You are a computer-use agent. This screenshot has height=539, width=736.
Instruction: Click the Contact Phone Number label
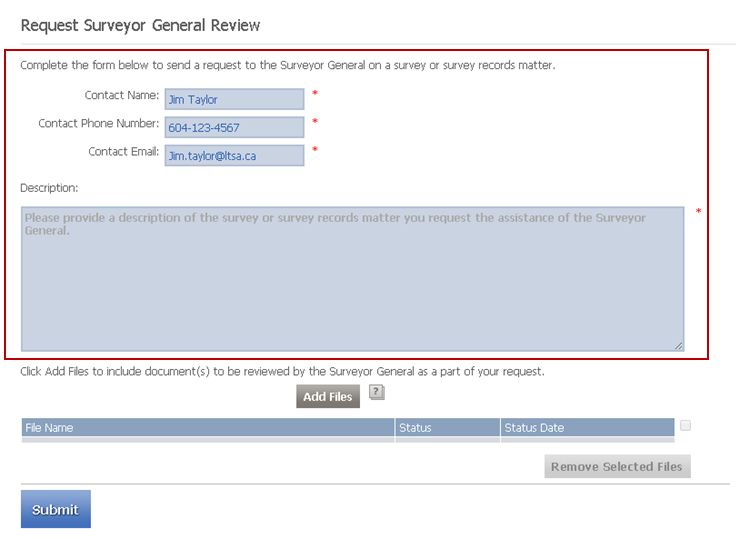99,123
